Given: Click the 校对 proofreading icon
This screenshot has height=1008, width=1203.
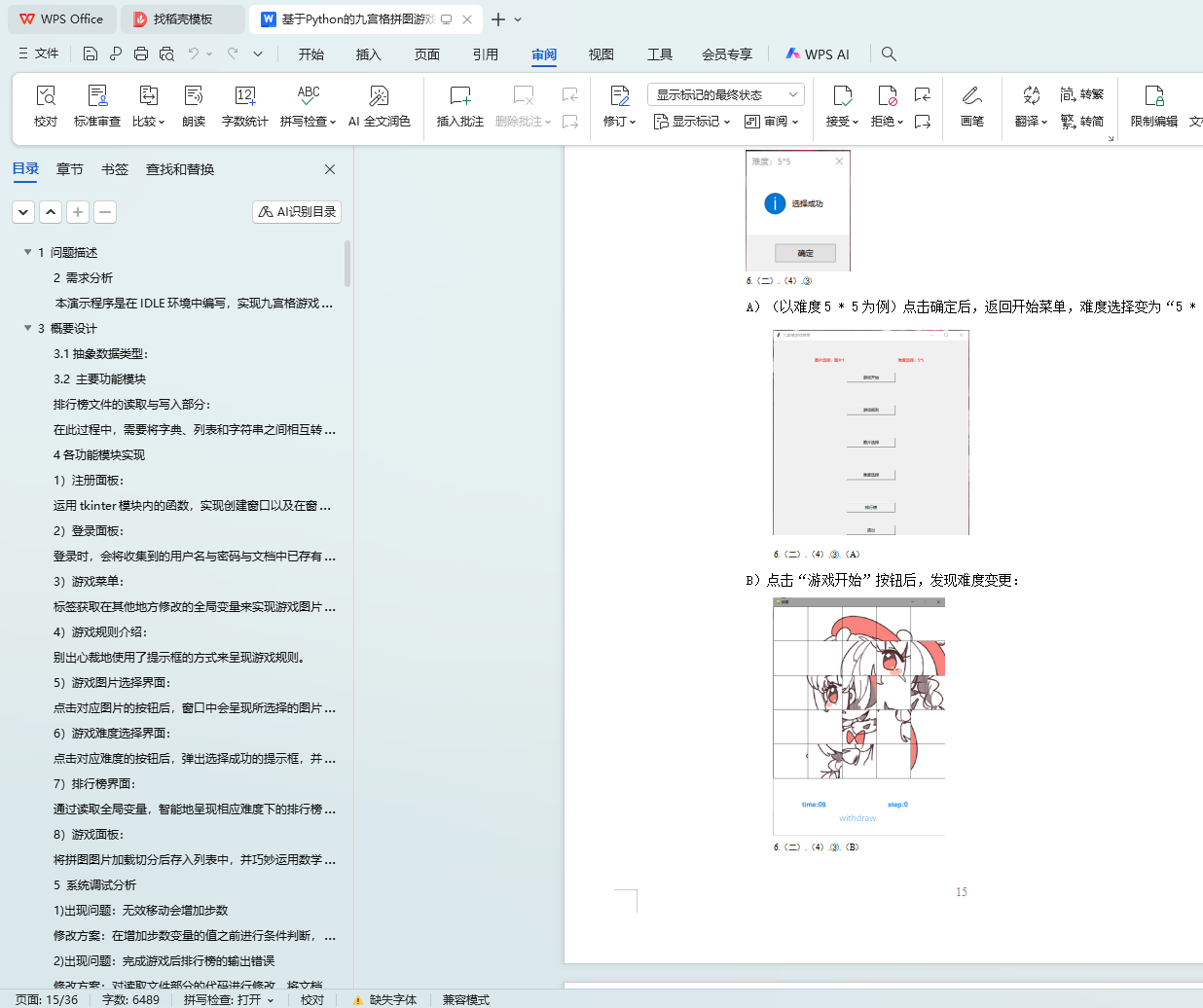Looking at the screenshot, I should [46, 106].
